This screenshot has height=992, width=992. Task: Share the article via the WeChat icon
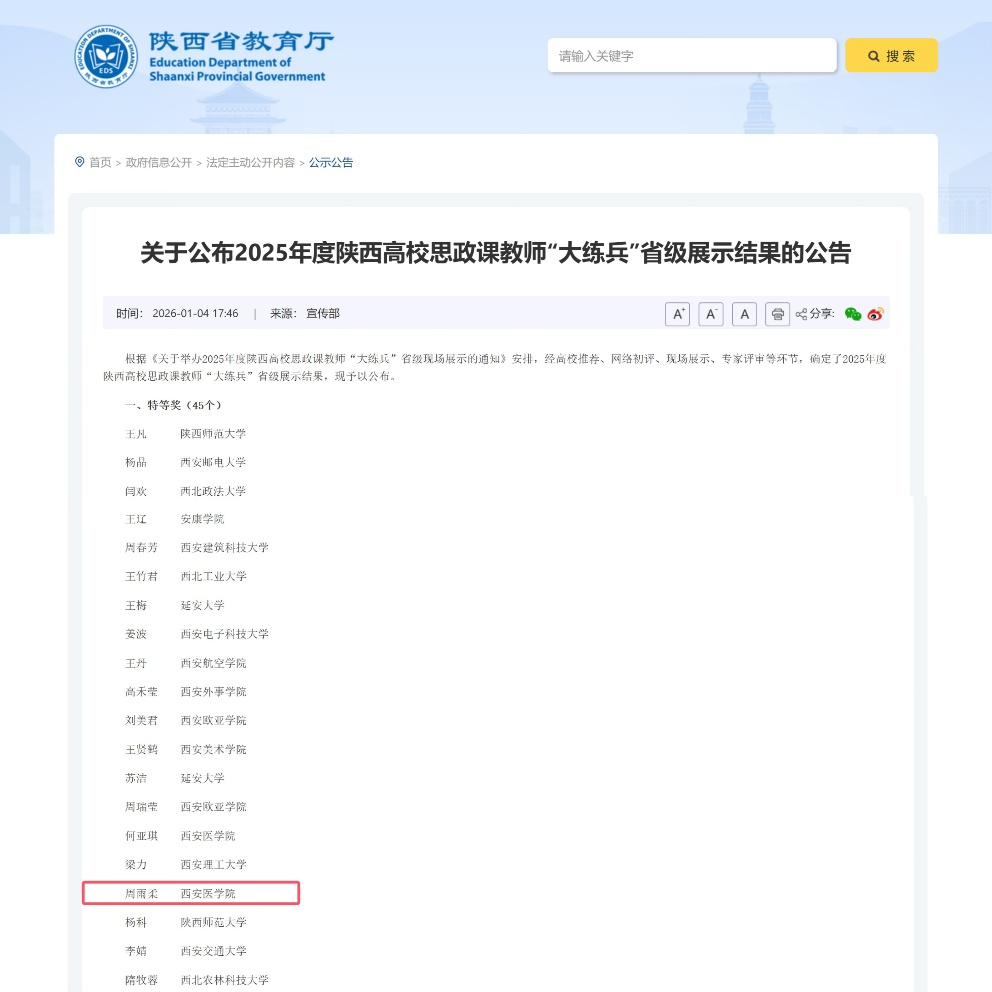tap(852, 314)
